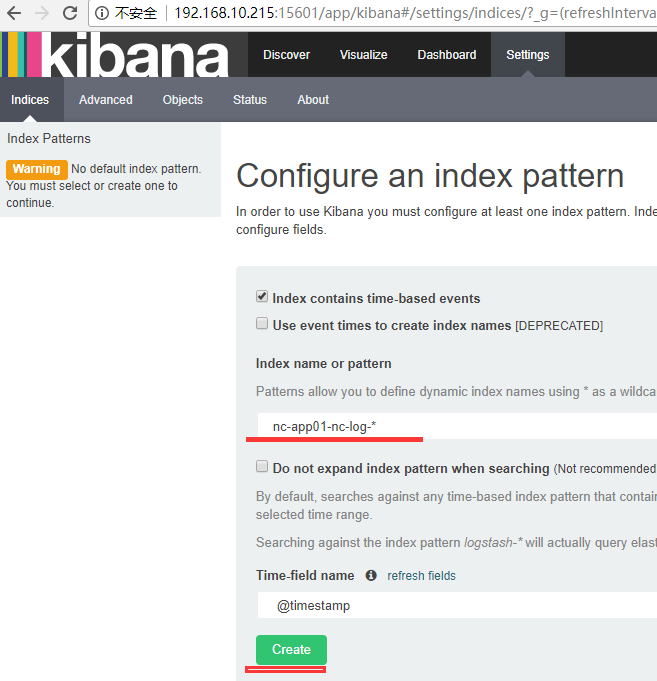The width and height of the screenshot is (657, 681).
Task: Click the Time-field name info icon
Action: [371, 575]
